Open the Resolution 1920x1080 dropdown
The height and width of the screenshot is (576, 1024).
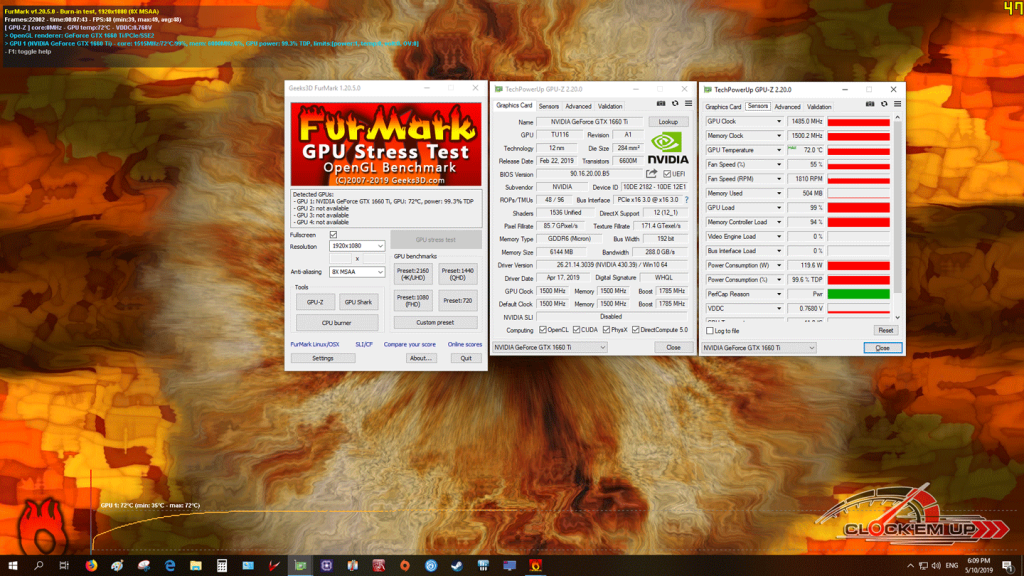(357, 246)
